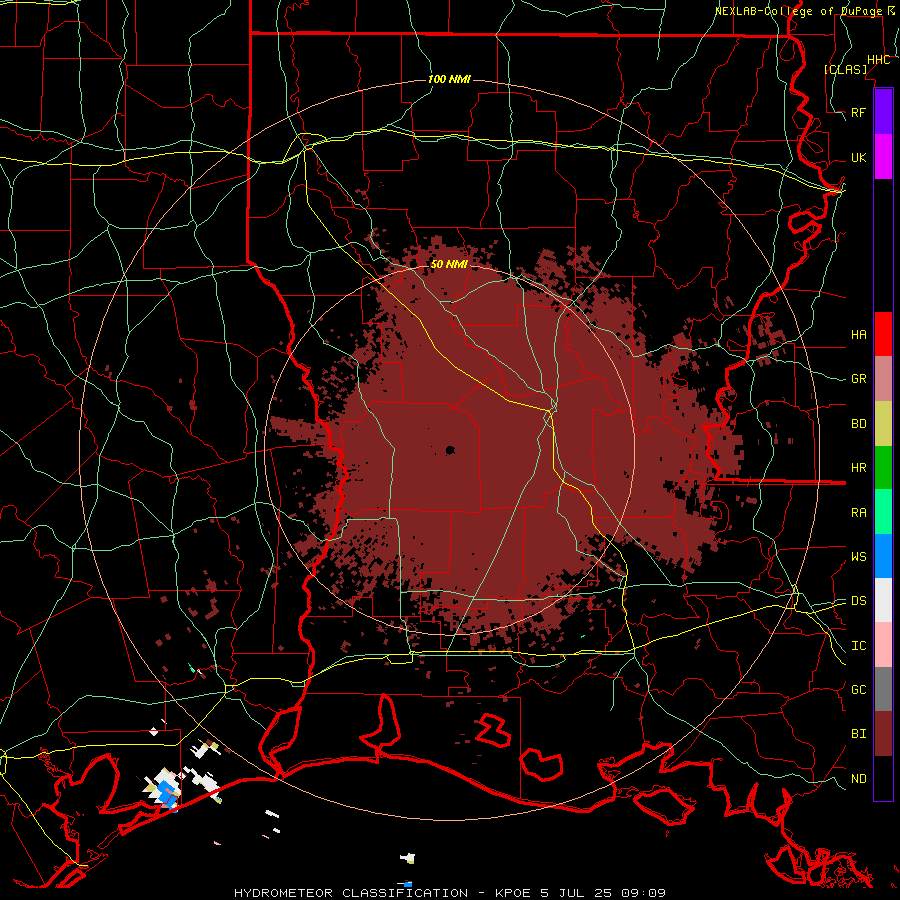Click the BI brown legend swatch
Image resolution: width=900 pixels, height=900 pixels.
tap(883, 734)
